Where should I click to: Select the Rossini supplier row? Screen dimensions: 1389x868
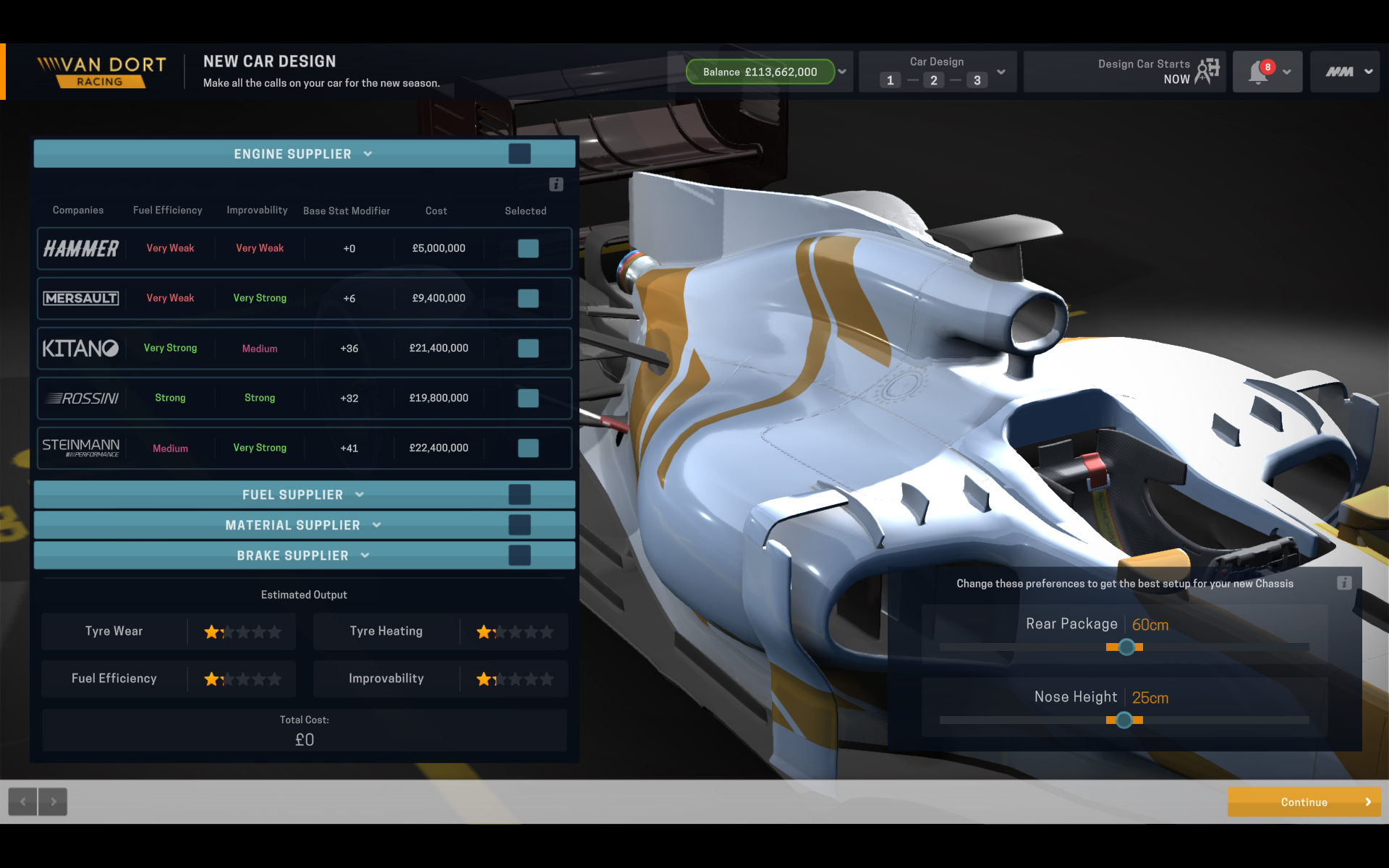[304, 398]
